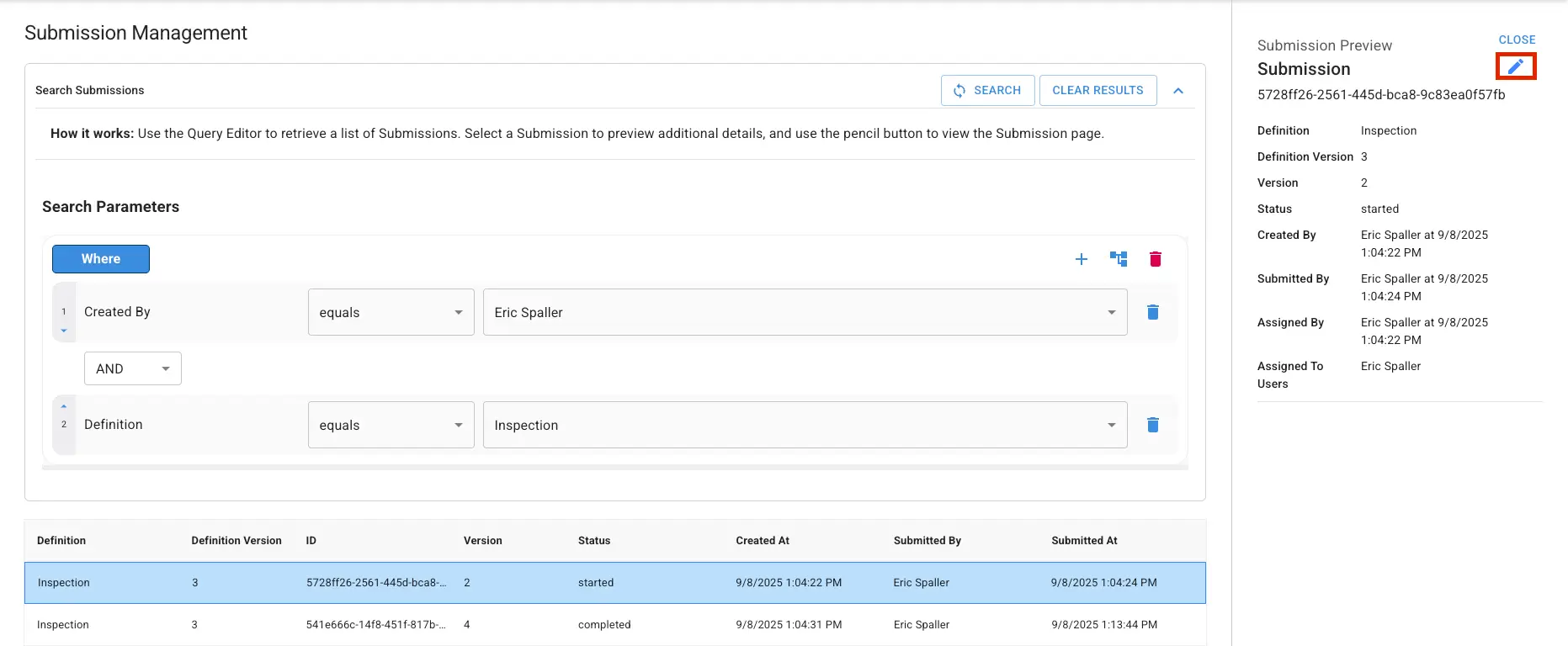Move Definition row up arrow
This screenshot has height=646, width=1568.
tap(64, 406)
